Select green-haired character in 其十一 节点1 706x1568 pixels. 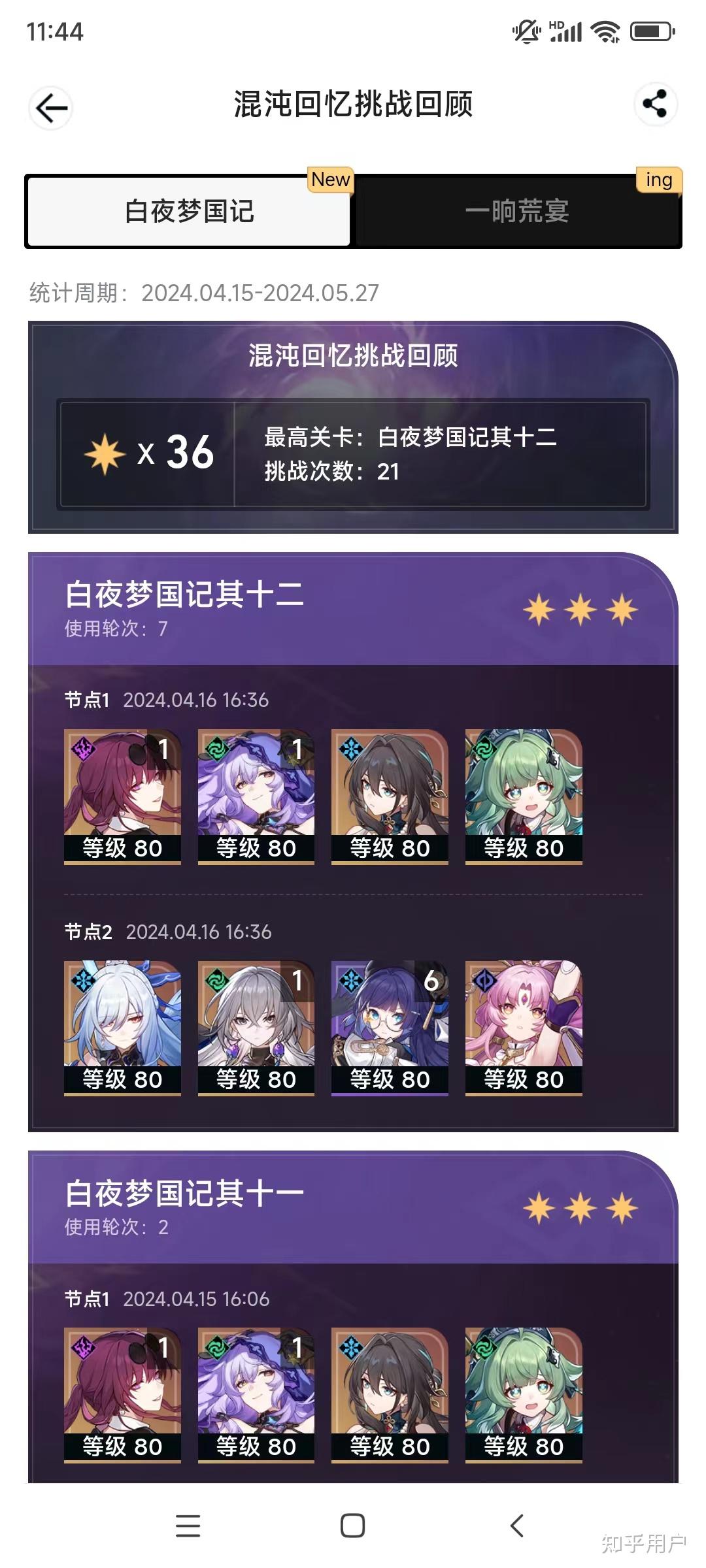[524, 1395]
